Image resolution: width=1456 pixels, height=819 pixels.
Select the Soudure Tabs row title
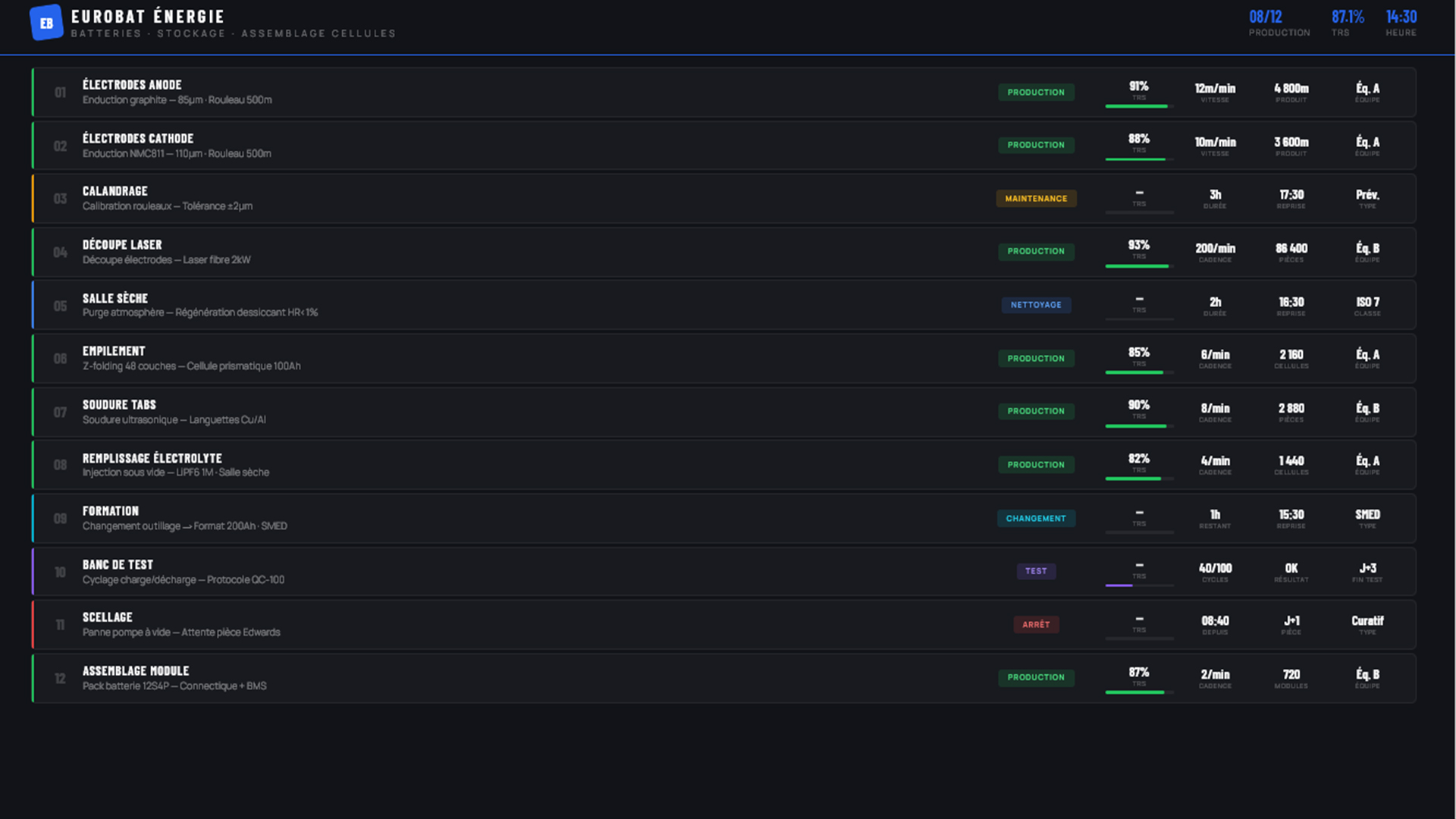119,405
